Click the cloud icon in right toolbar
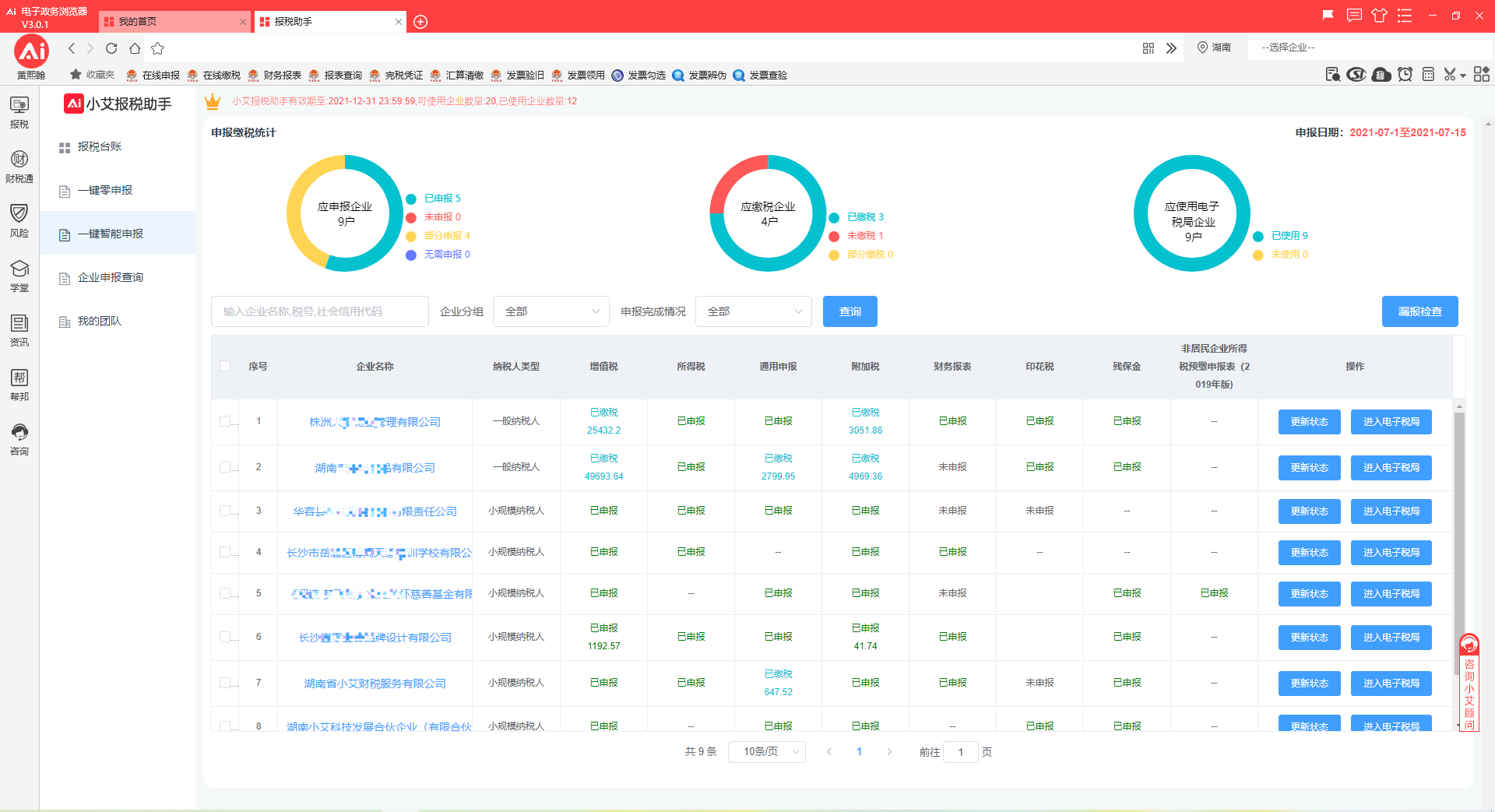Image resolution: width=1495 pixels, height=812 pixels. [1381, 75]
